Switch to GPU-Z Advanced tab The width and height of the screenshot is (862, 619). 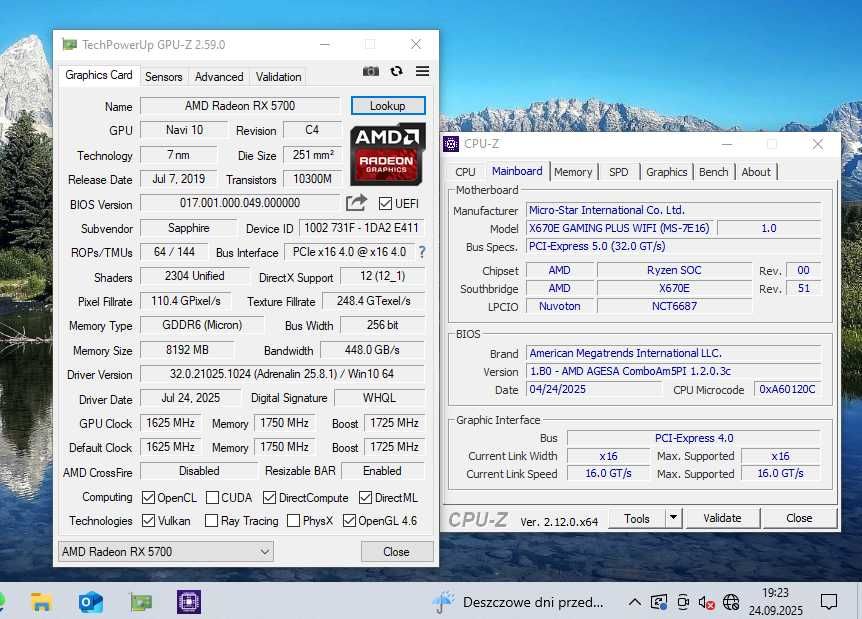click(x=219, y=77)
